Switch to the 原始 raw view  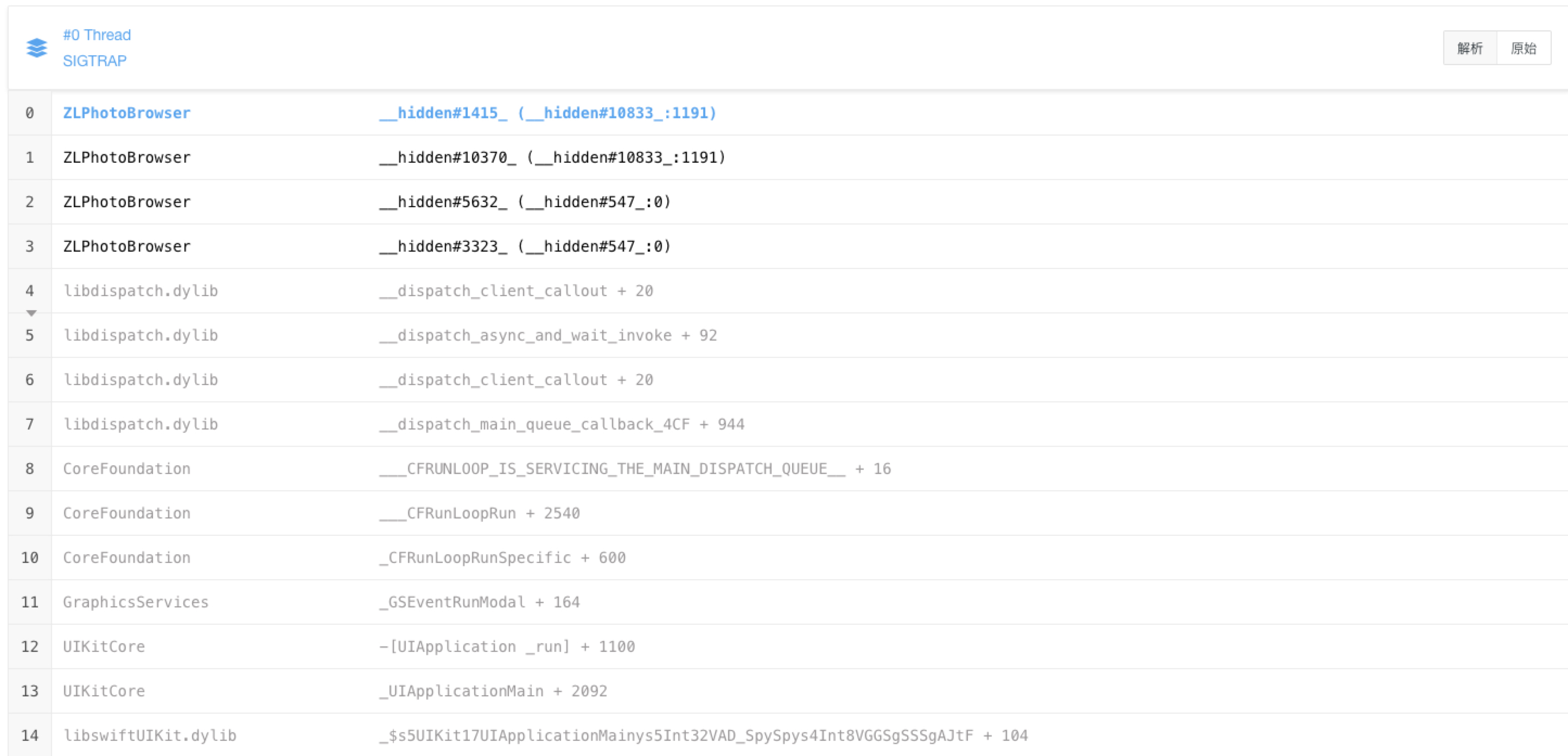1524,48
